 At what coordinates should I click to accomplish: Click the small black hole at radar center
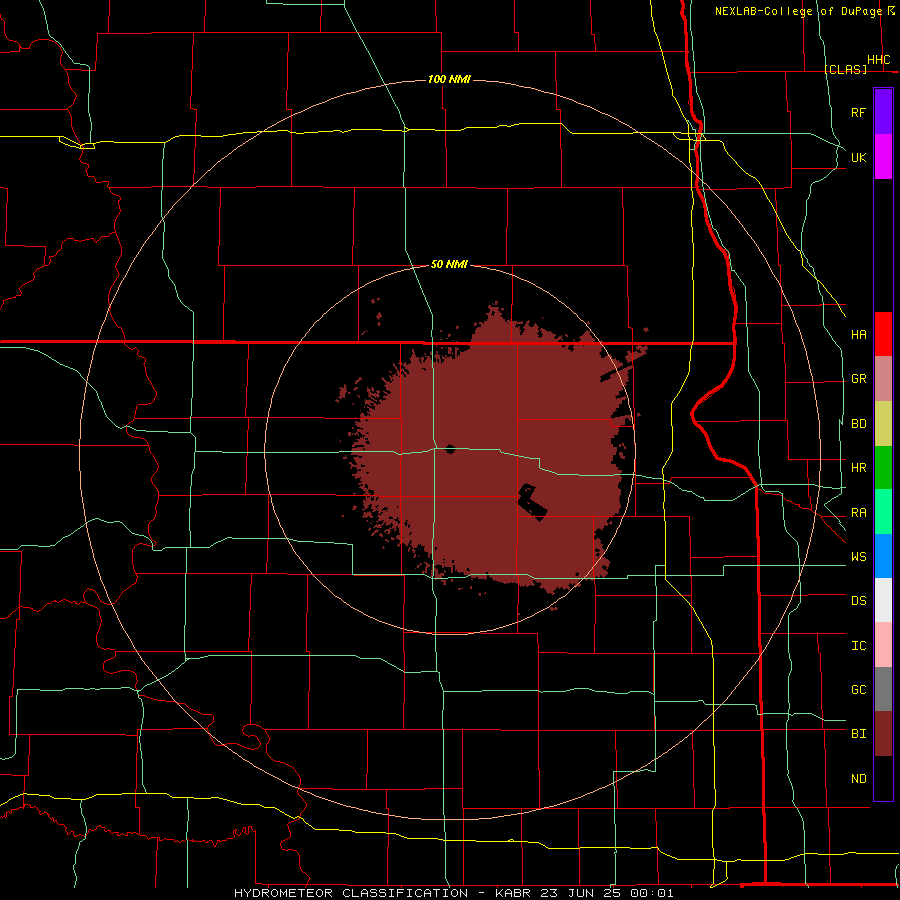[x=450, y=449]
